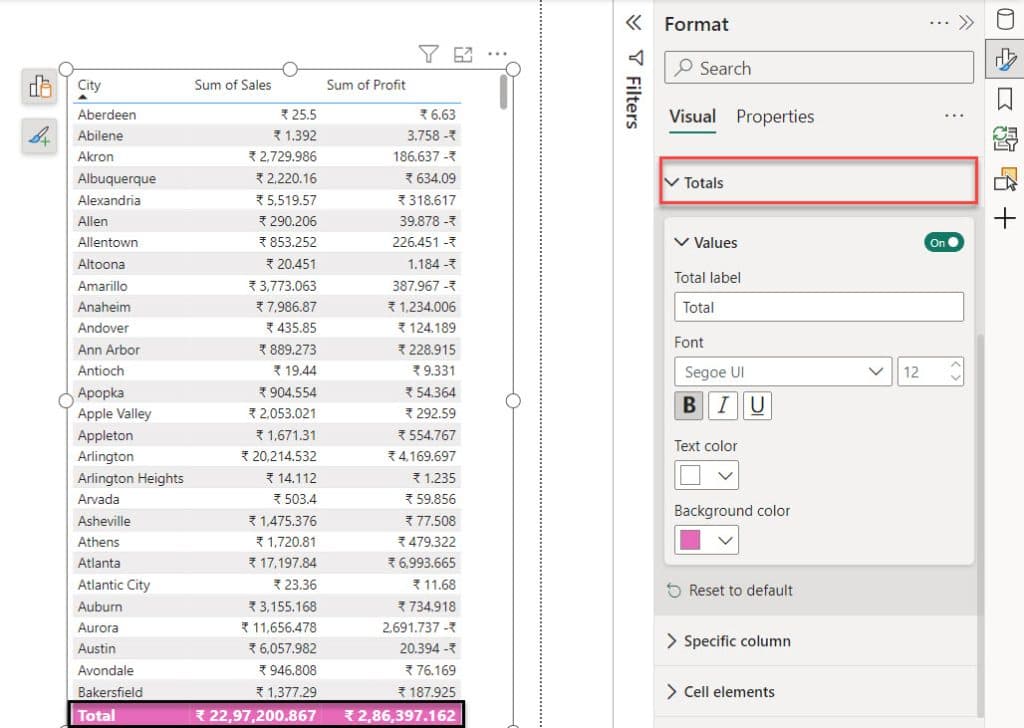Click the Ann Arbor city cell
This screenshot has height=728, width=1024.
(x=108, y=350)
